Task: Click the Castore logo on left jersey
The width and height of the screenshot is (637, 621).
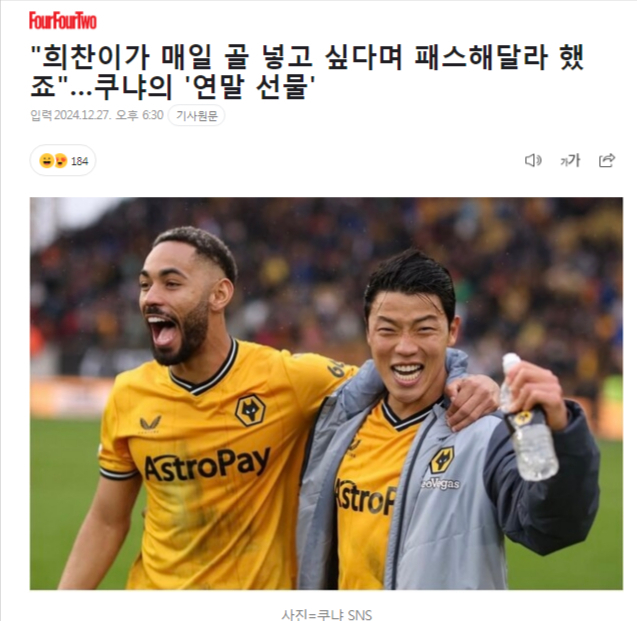Action: point(150,424)
